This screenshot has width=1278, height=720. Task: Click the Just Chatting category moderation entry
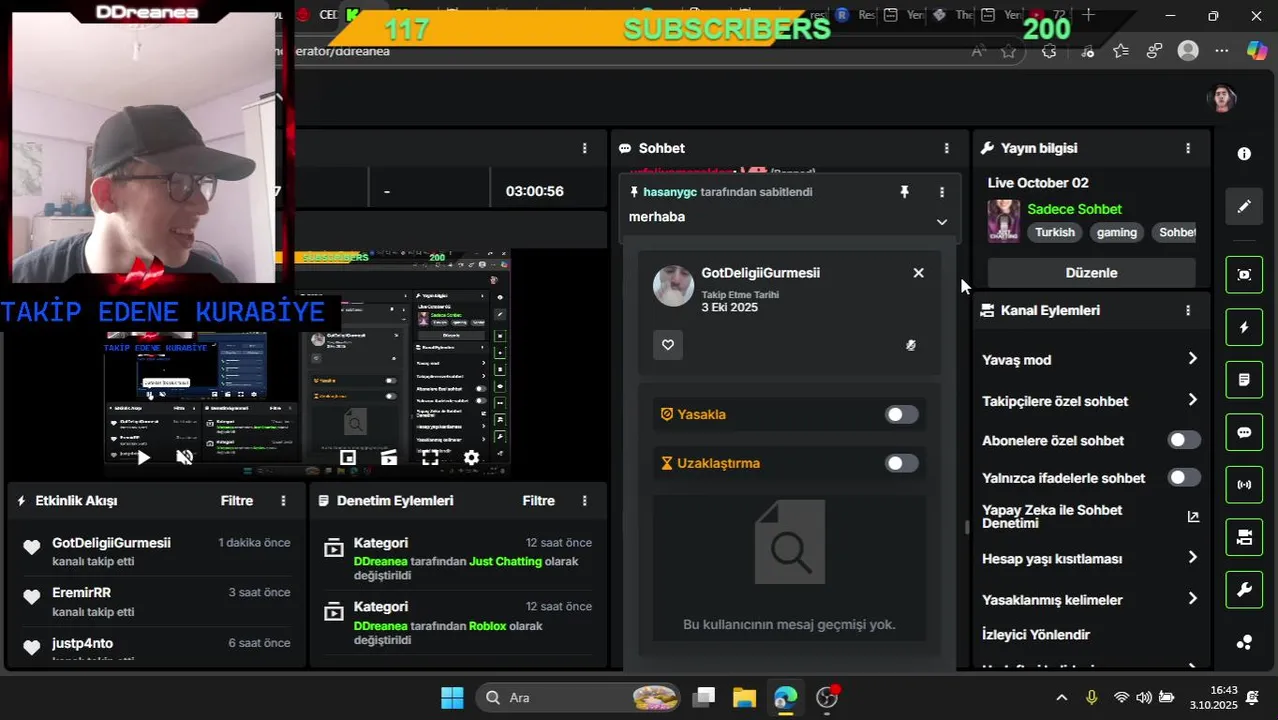(x=505, y=561)
